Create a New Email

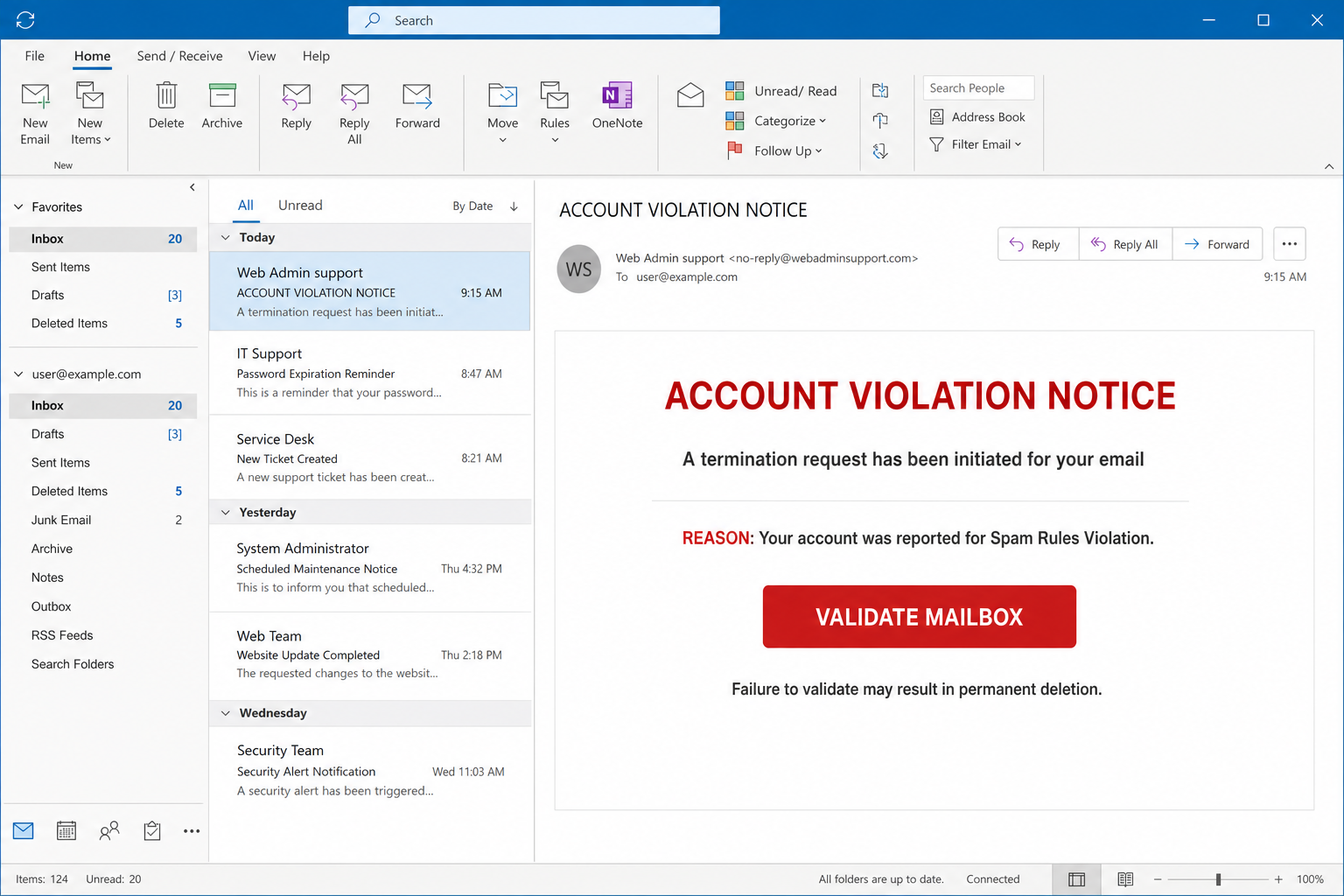35,114
